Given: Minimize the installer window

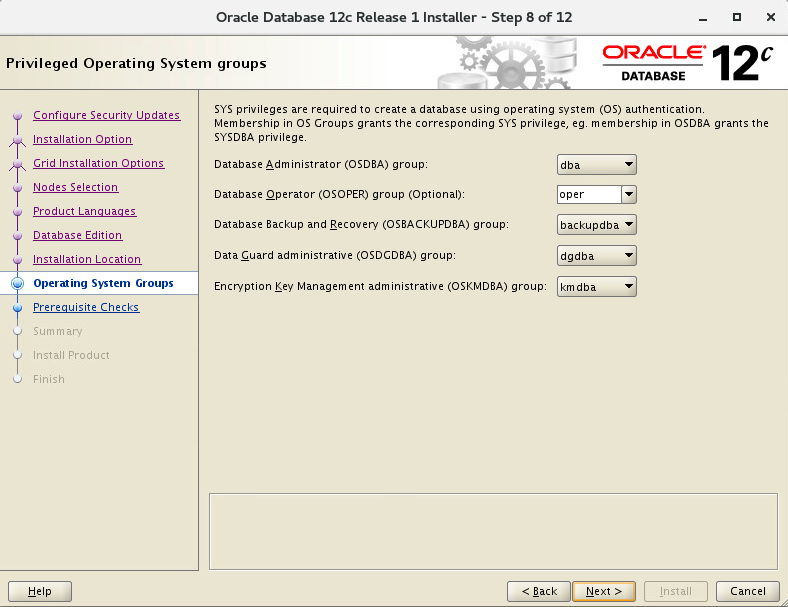Looking at the screenshot, I should 703,18.
